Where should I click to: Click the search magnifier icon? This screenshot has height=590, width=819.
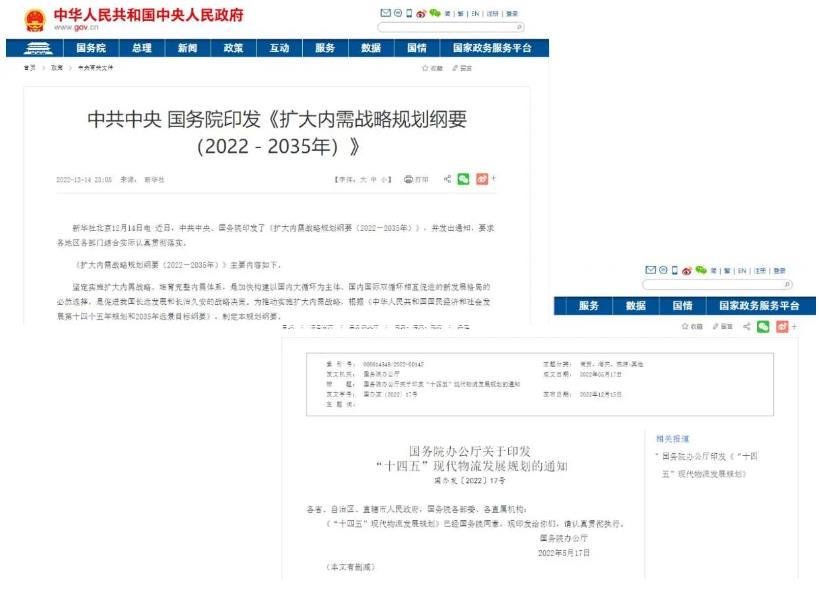pos(520,28)
